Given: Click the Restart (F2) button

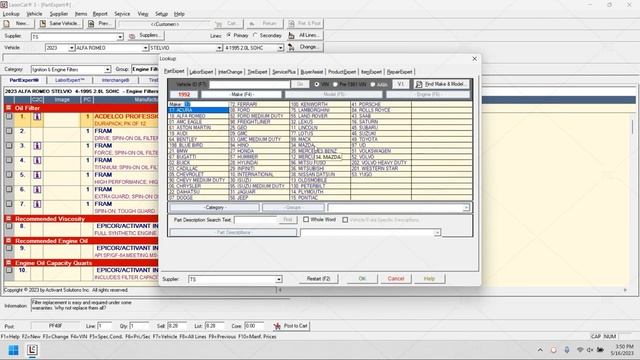Looking at the screenshot, I should (318, 279).
